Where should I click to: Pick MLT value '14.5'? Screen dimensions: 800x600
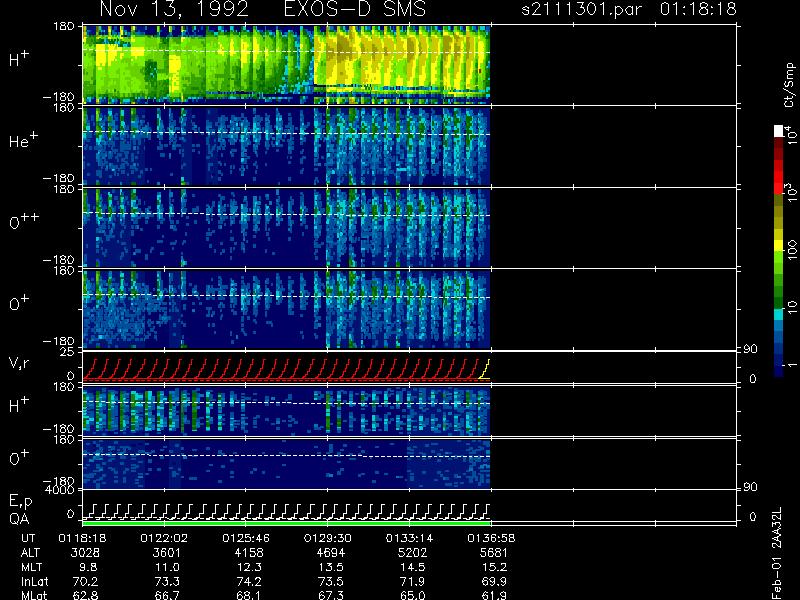tap(412, 567)
